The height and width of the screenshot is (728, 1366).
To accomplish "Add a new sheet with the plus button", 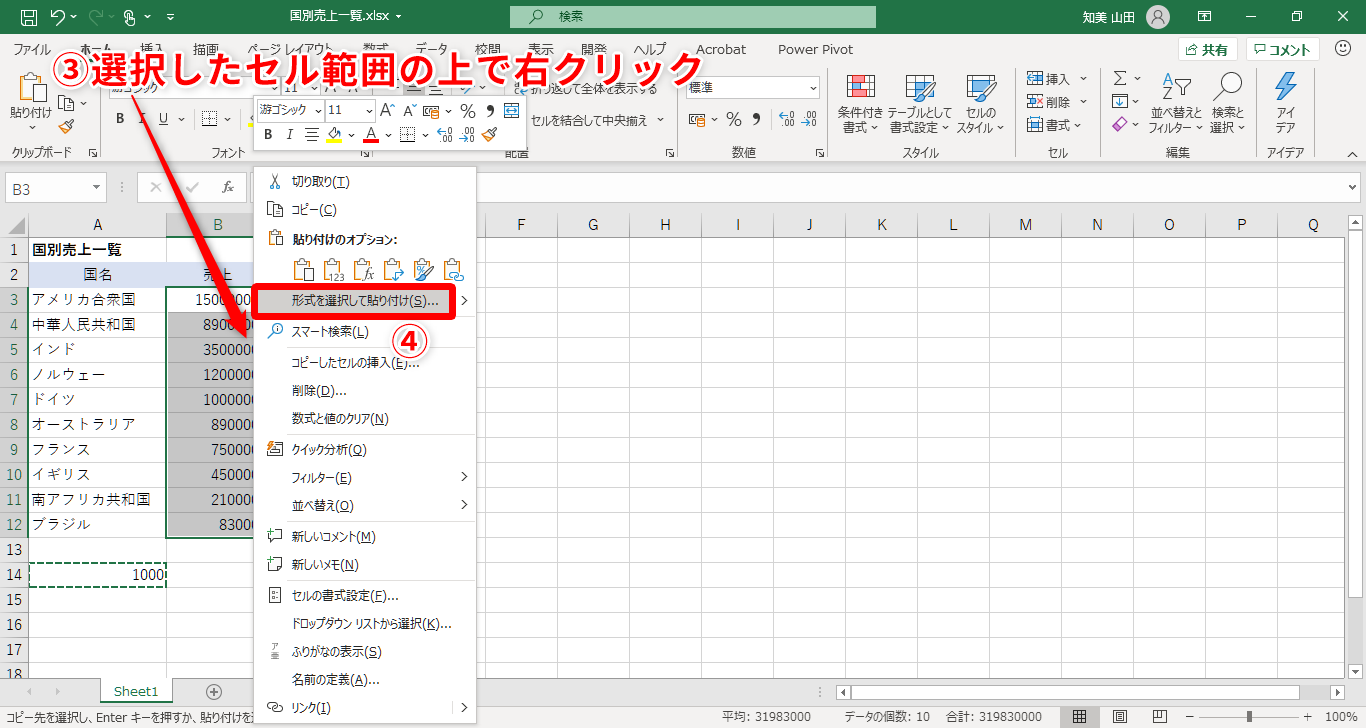I will pos(213,691).
